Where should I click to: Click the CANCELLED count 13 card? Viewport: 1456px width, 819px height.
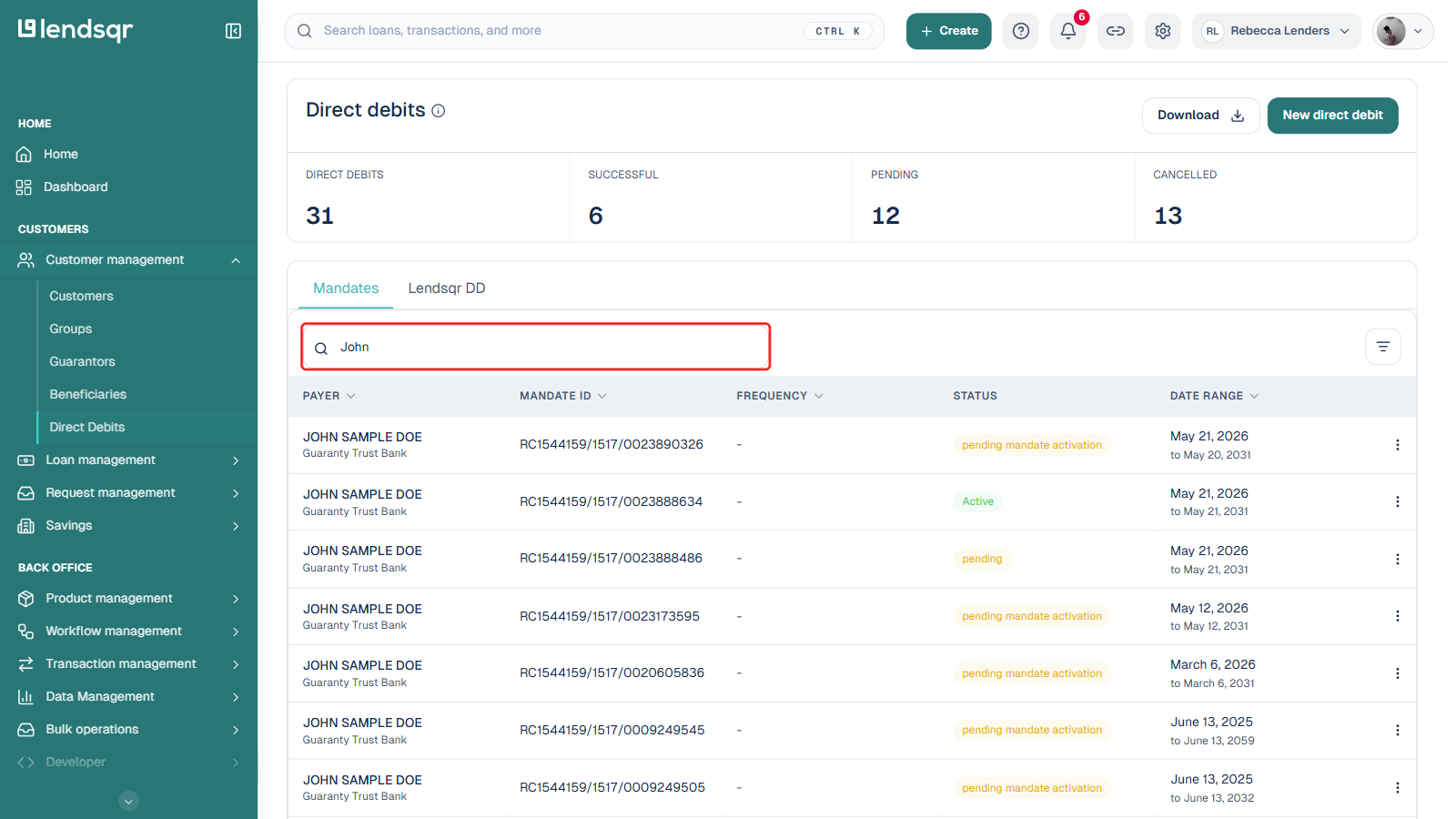(1275, 197)
